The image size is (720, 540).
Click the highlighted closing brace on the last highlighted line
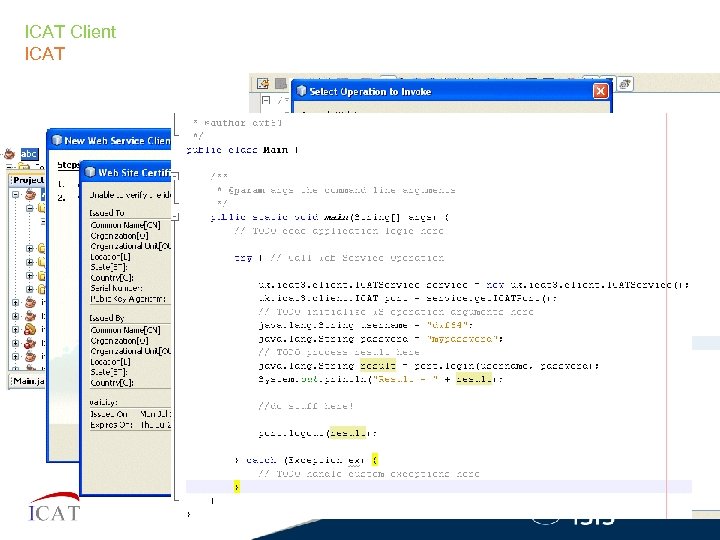(236, 487)
